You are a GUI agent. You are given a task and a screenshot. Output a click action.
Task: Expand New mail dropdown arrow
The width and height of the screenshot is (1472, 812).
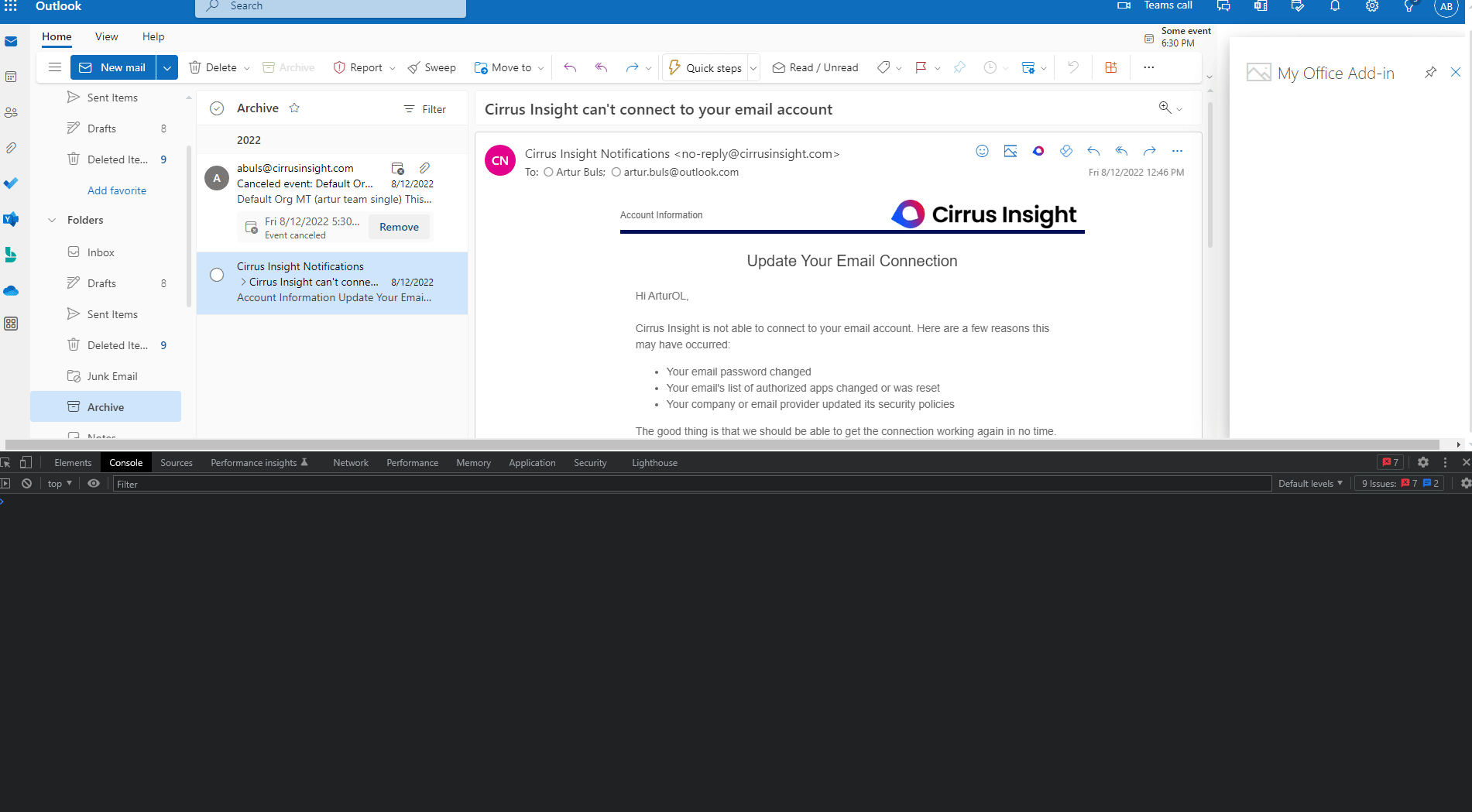coord(167,67)
